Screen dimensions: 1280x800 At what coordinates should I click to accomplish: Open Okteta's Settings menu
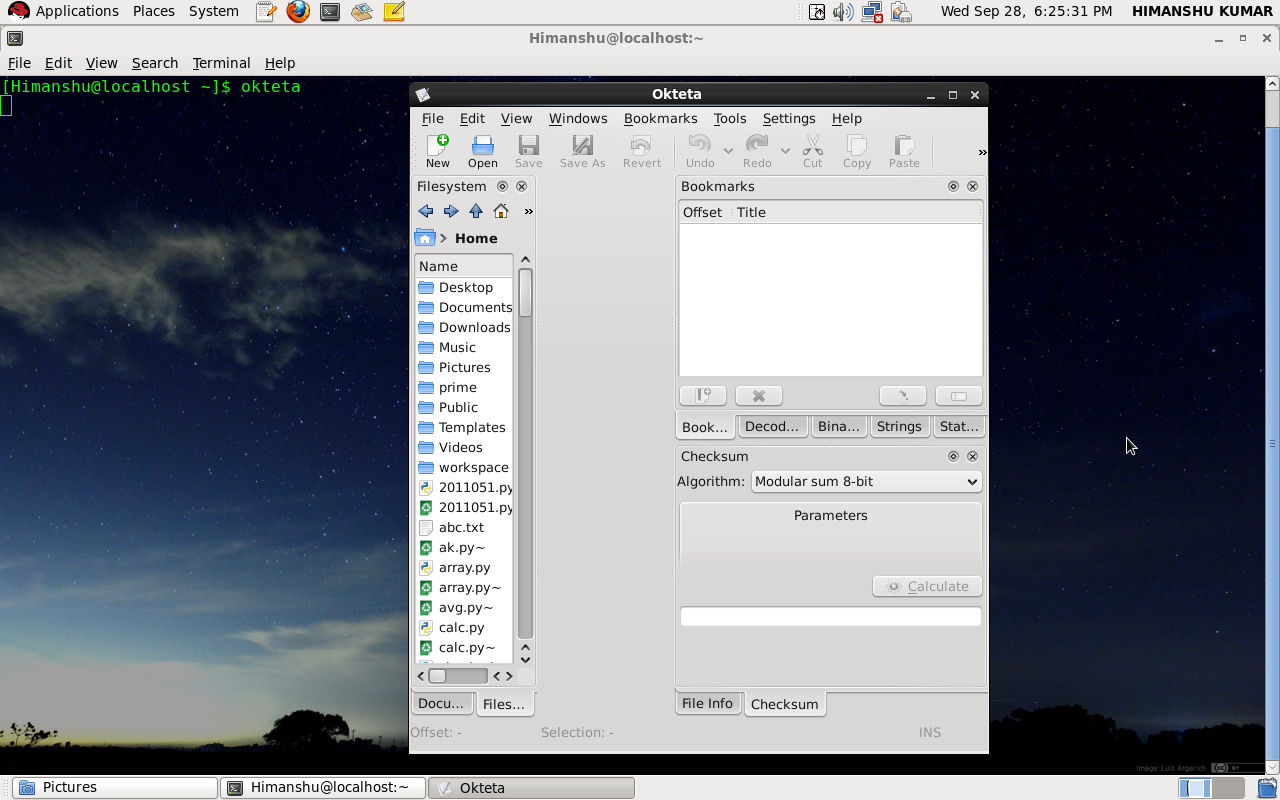[x=789, y=118]
